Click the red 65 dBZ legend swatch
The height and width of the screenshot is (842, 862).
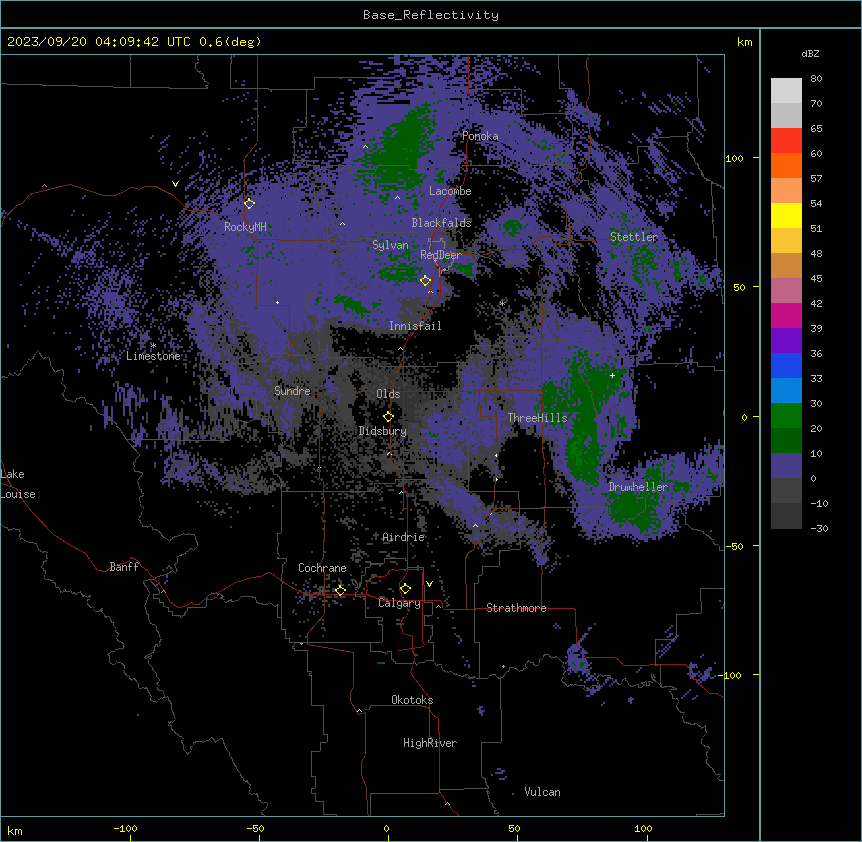click(x=786, y=141)
